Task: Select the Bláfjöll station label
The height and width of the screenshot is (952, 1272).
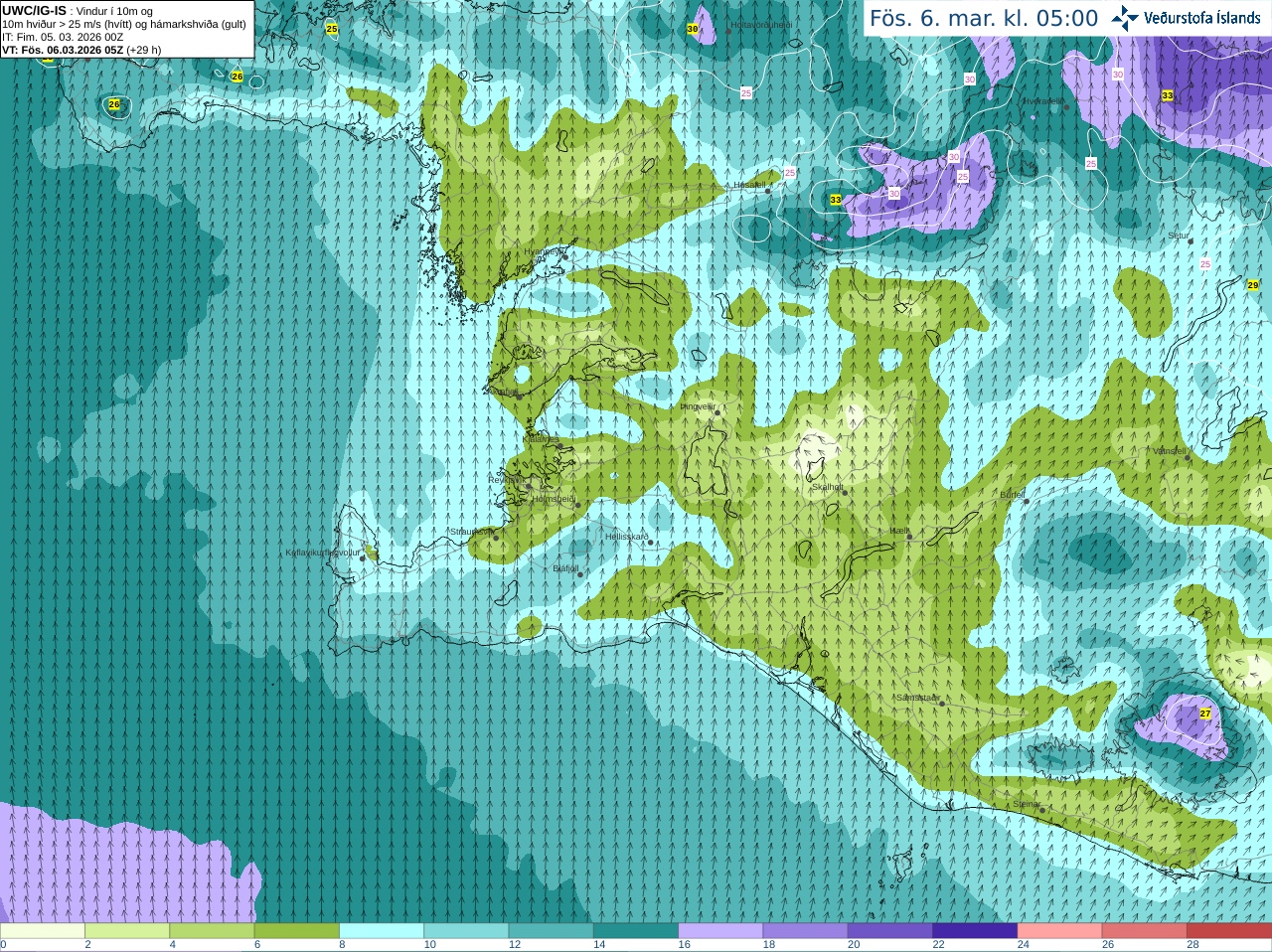Action: pos(565,568)
